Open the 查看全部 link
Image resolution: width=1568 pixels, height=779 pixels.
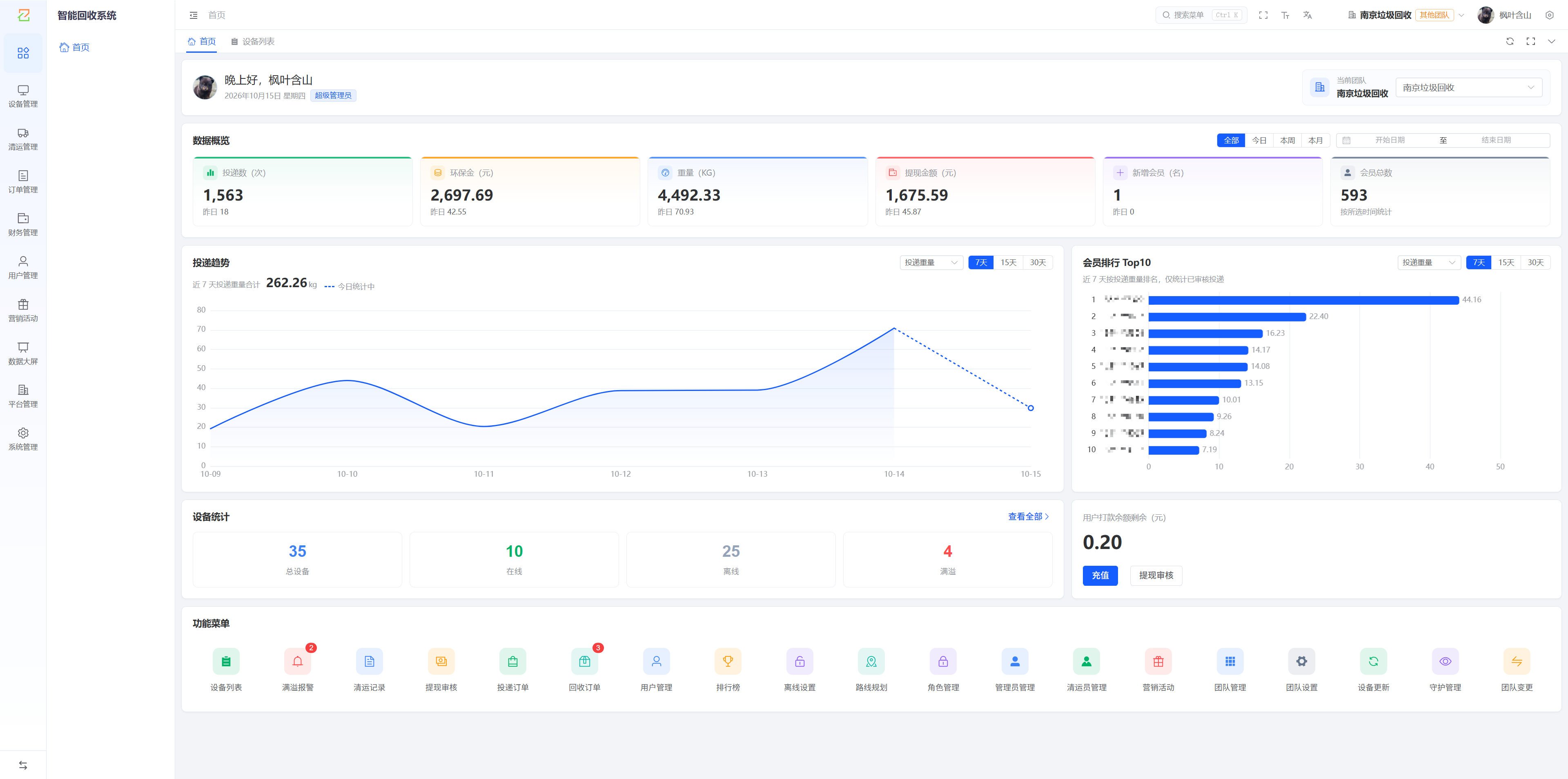tap(1028, 516)
